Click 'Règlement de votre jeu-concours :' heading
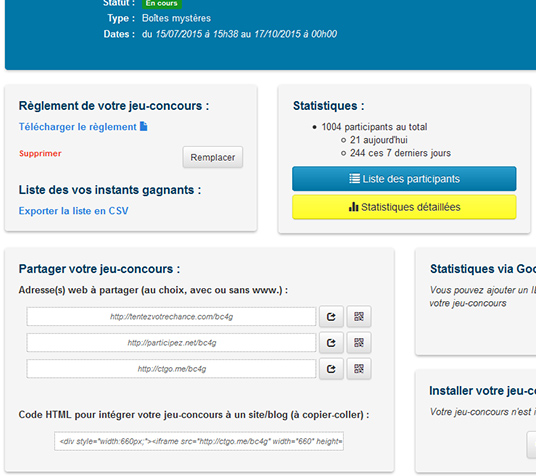This screenshot has width=536, height=476. [114, 106]
